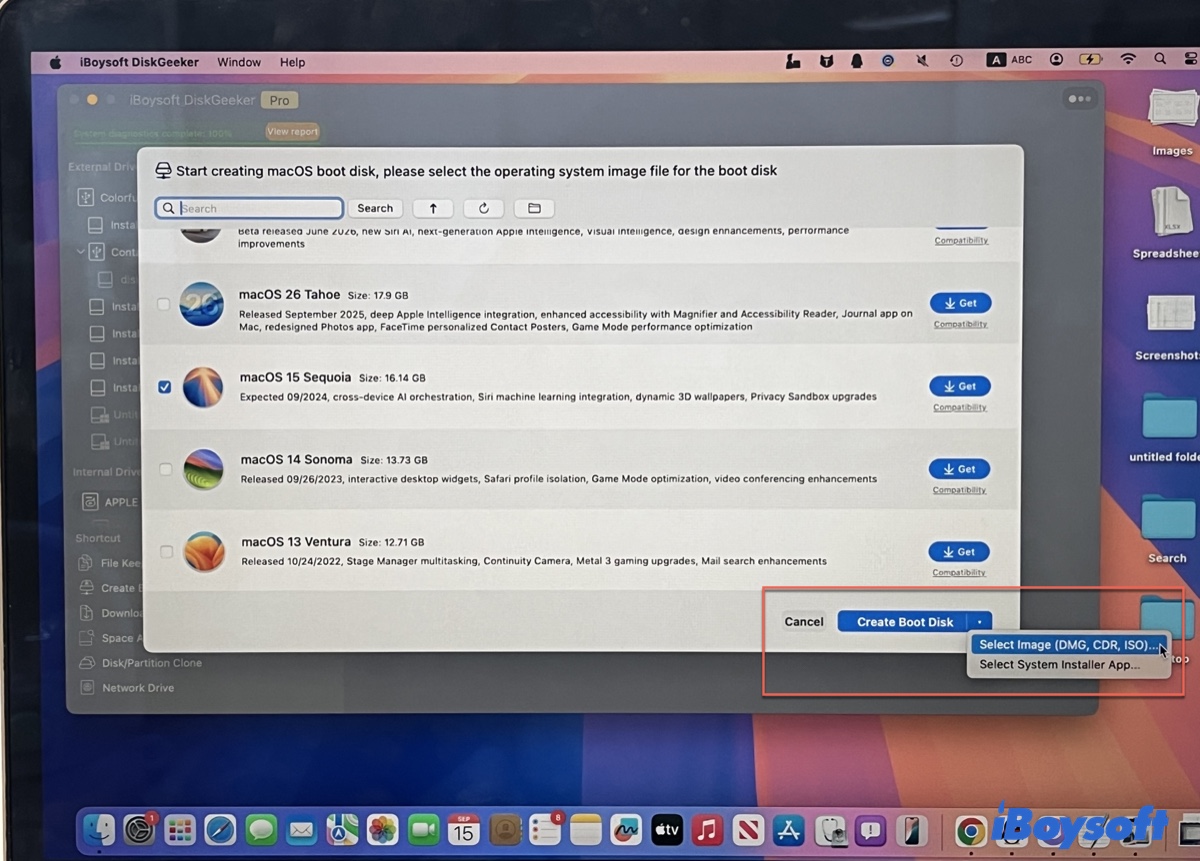
Task: Click the refresh list icon
Action: point(484,208)
